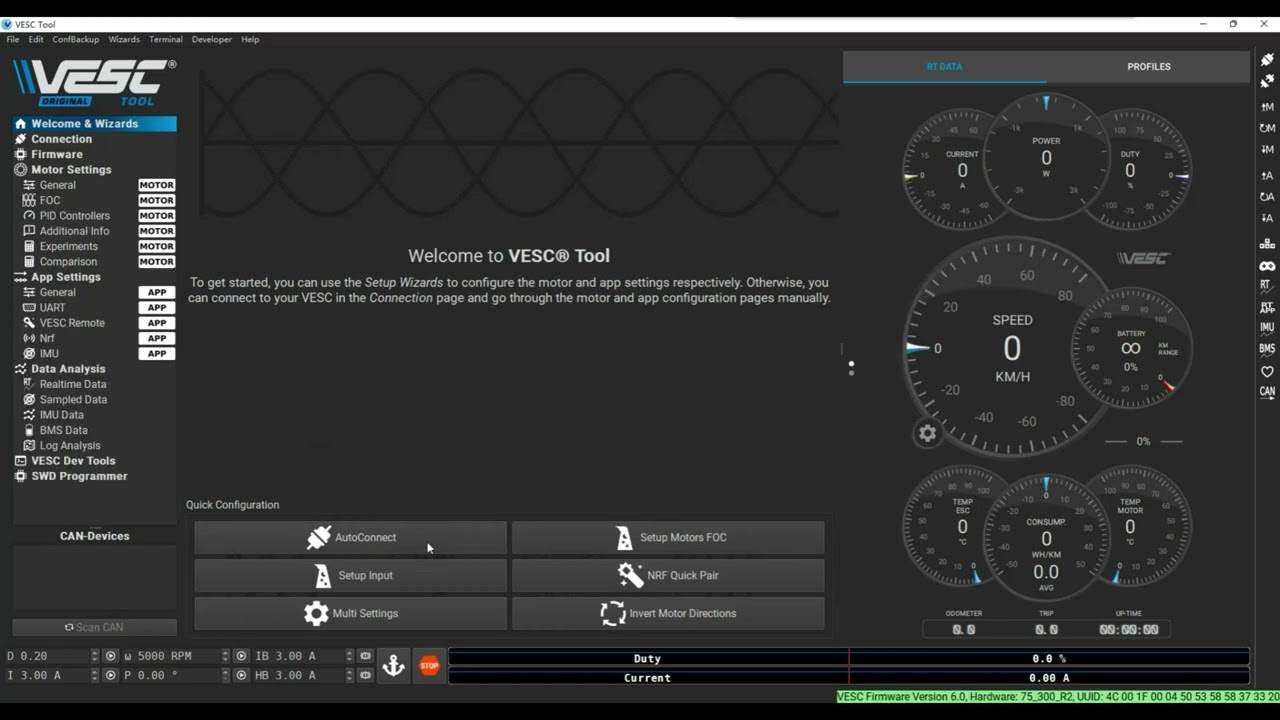Click the Disconnect unplugged icon in right toolbar

(x=1267, y=81)
